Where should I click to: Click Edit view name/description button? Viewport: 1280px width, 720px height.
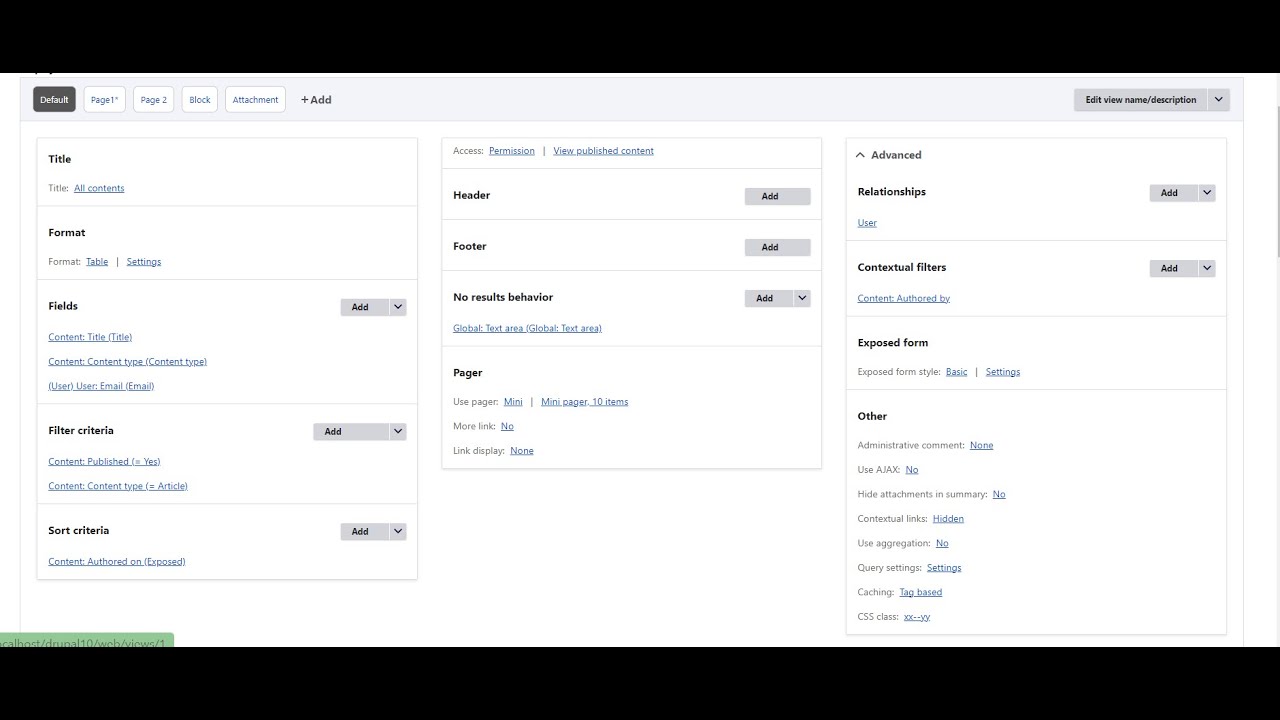pos(1140,100)
